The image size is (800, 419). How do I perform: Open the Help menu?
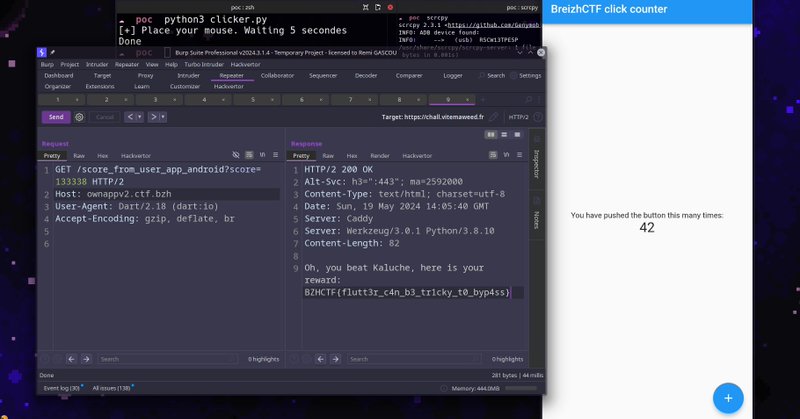(171, 64)
